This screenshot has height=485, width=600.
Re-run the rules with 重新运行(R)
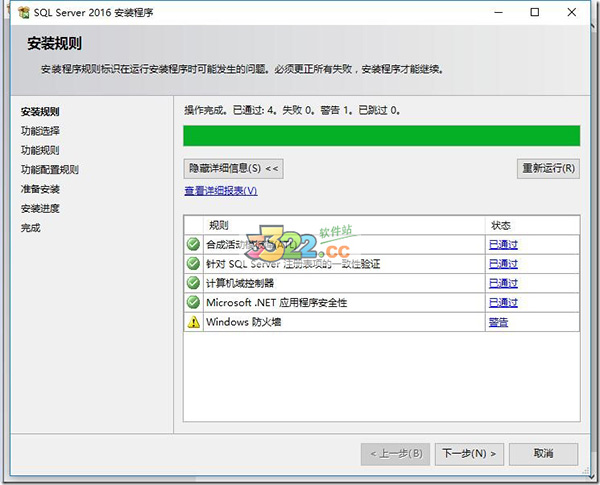tap(548, 168)
